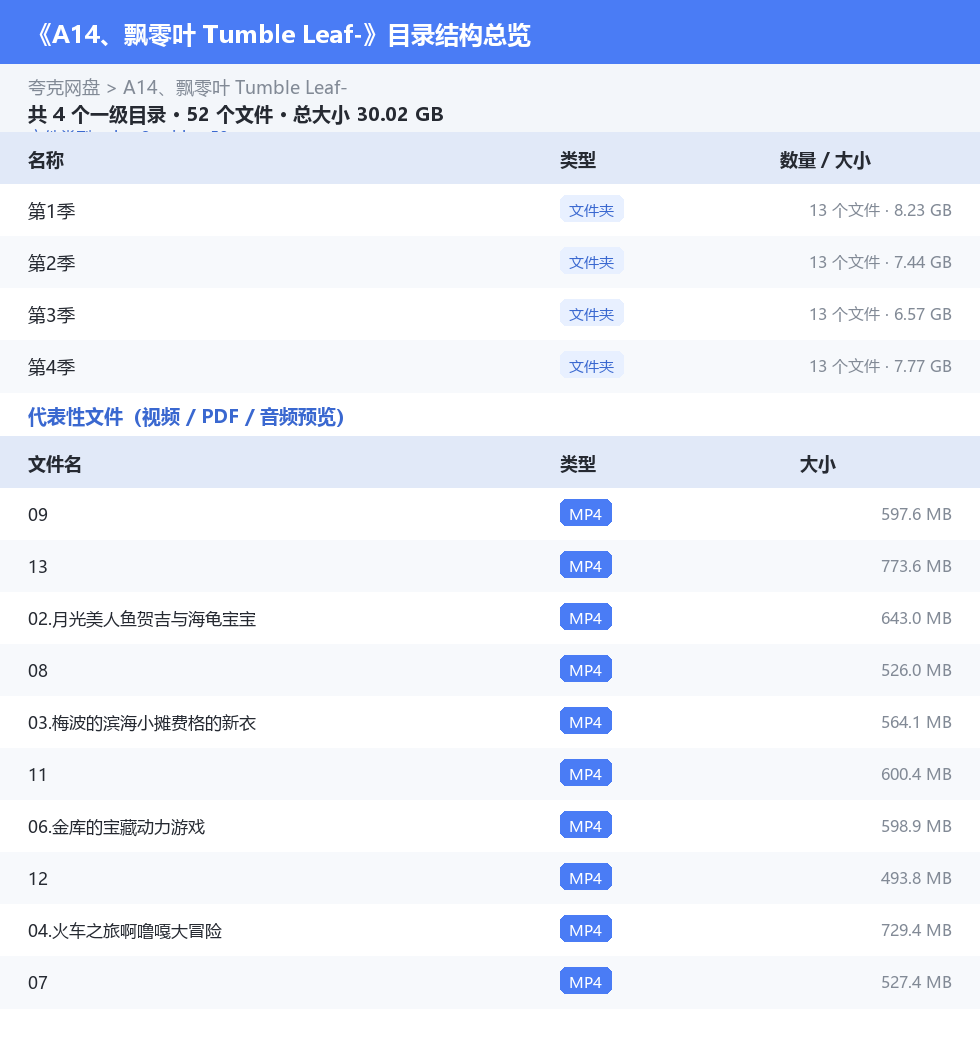Viewport: 980px width, 1040px height.
Task: Click the 文件夹 tag for 第4季
Action: (591, 365)
